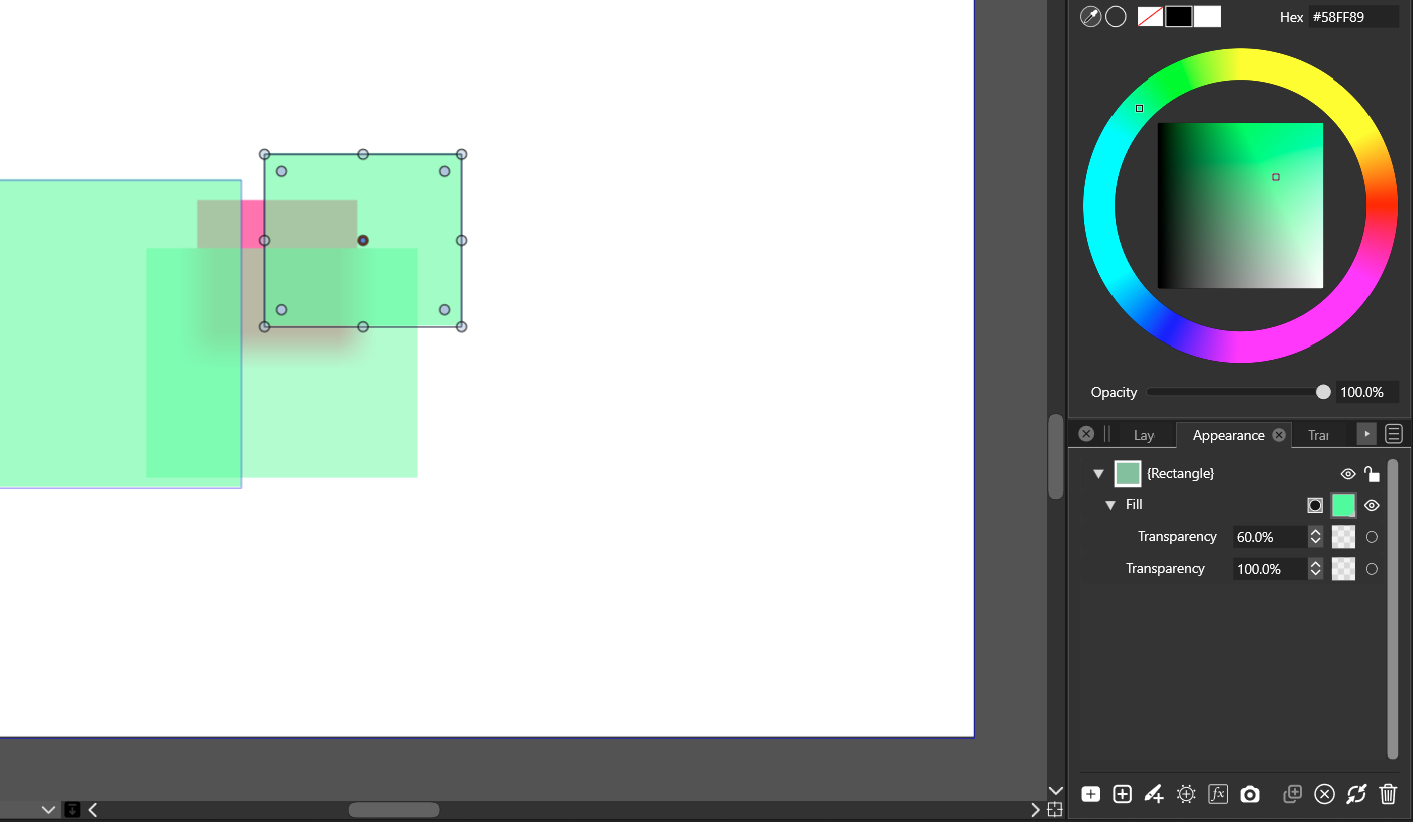
Task: Click the circled X clear icon
Action: click(1324, 794)
